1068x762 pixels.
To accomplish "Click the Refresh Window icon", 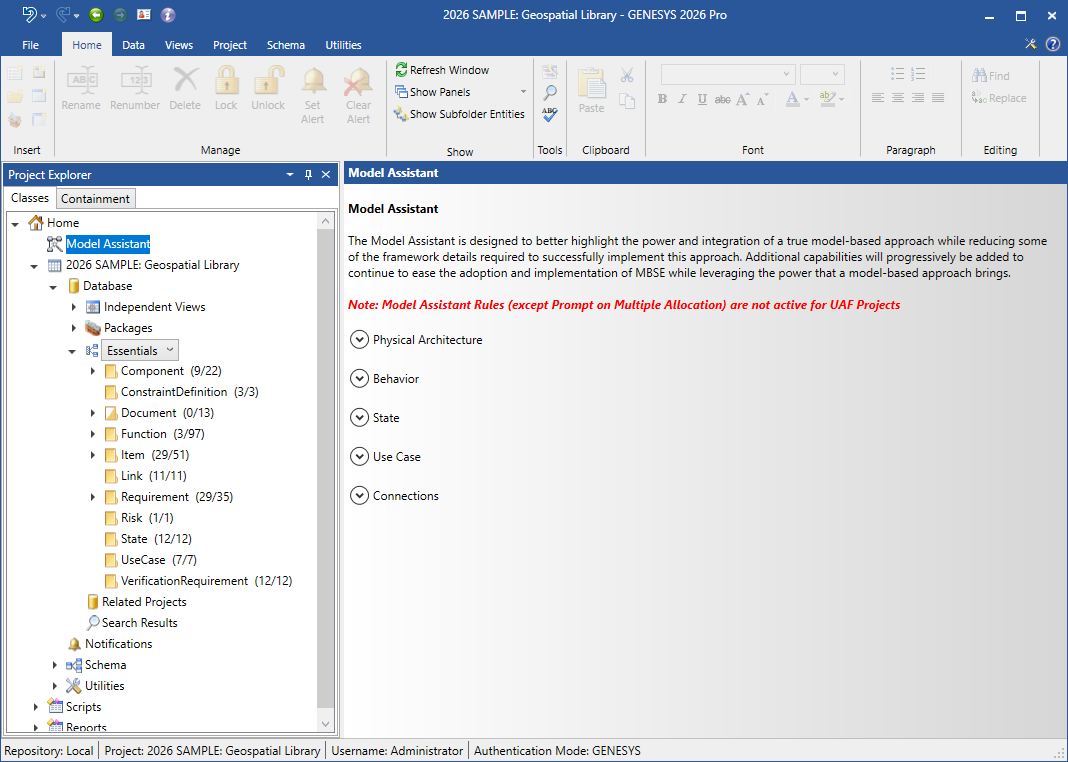I will click(401, 70).
